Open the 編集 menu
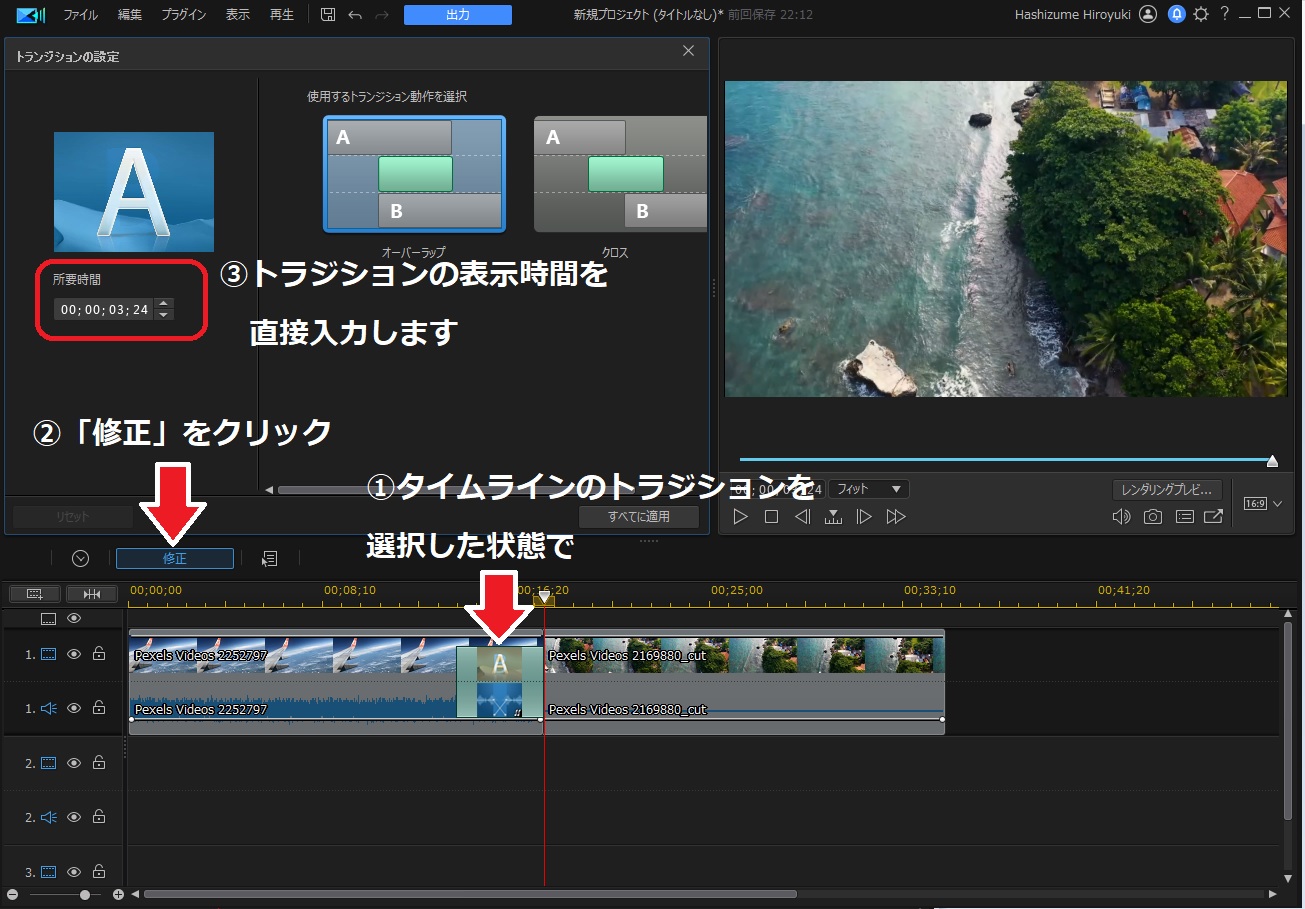The width and height of the screenshot is (1305, 909). (130, 15)
